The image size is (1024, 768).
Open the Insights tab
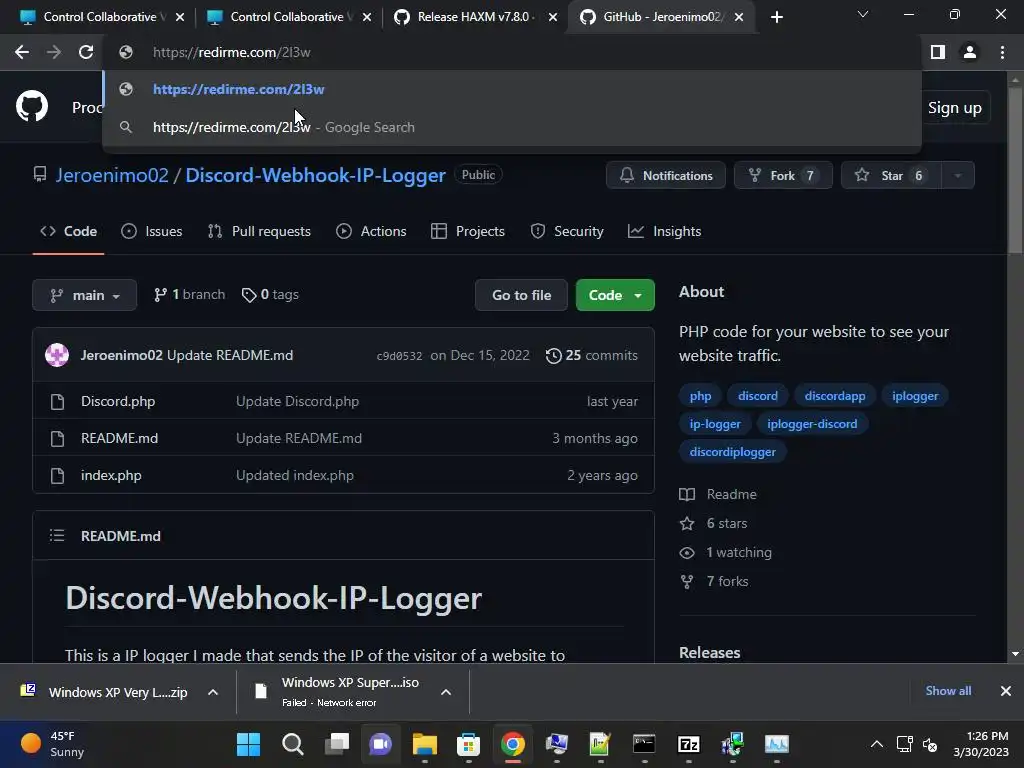(664, 231)
